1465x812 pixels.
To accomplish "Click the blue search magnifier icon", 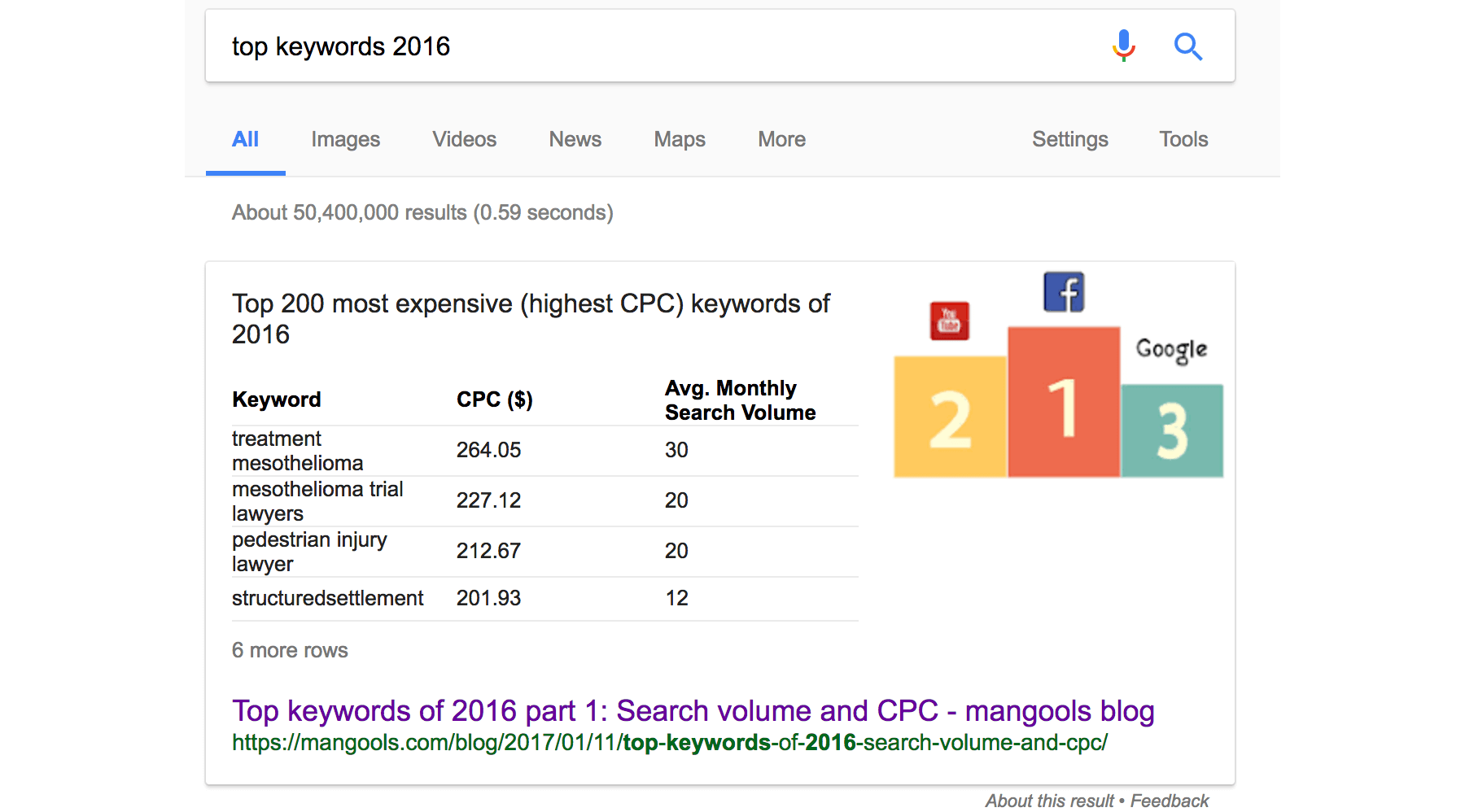I will pos(1187,46).
